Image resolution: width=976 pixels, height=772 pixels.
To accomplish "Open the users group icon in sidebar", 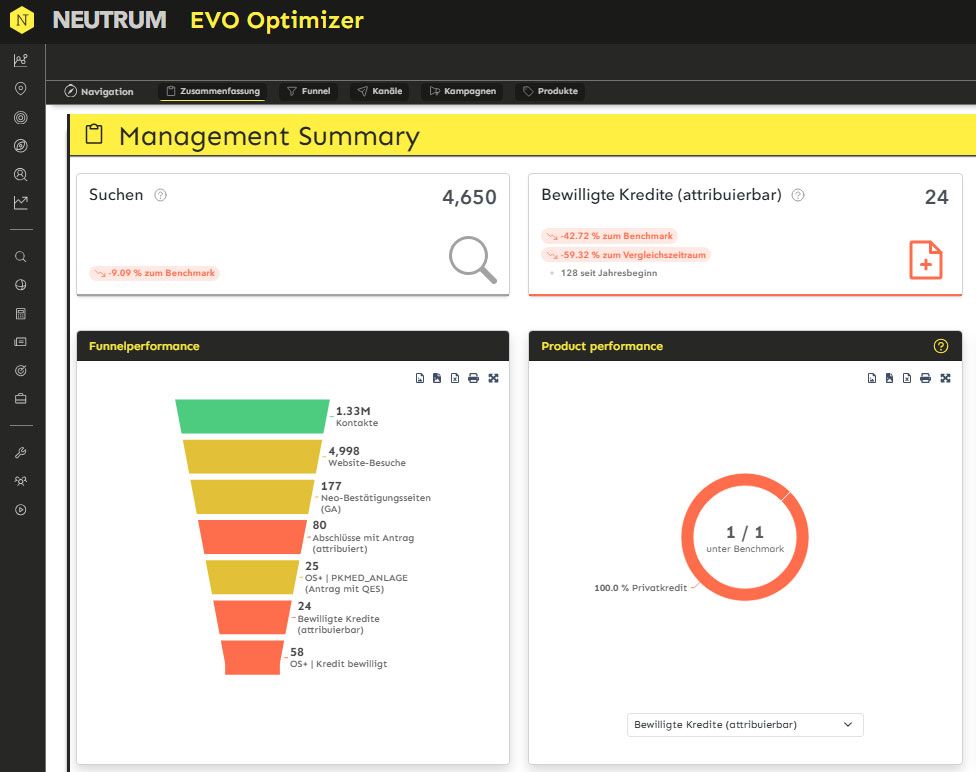I will point(21,481).
